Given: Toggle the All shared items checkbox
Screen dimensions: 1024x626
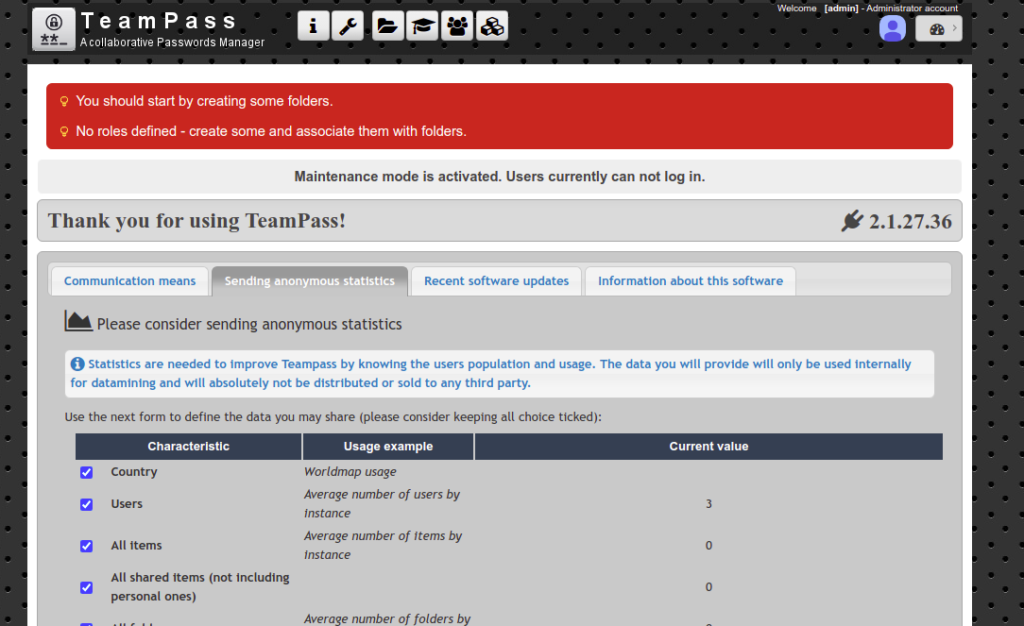Looking at the screenshot, I should pyautogui.click(x=86, y=587).
